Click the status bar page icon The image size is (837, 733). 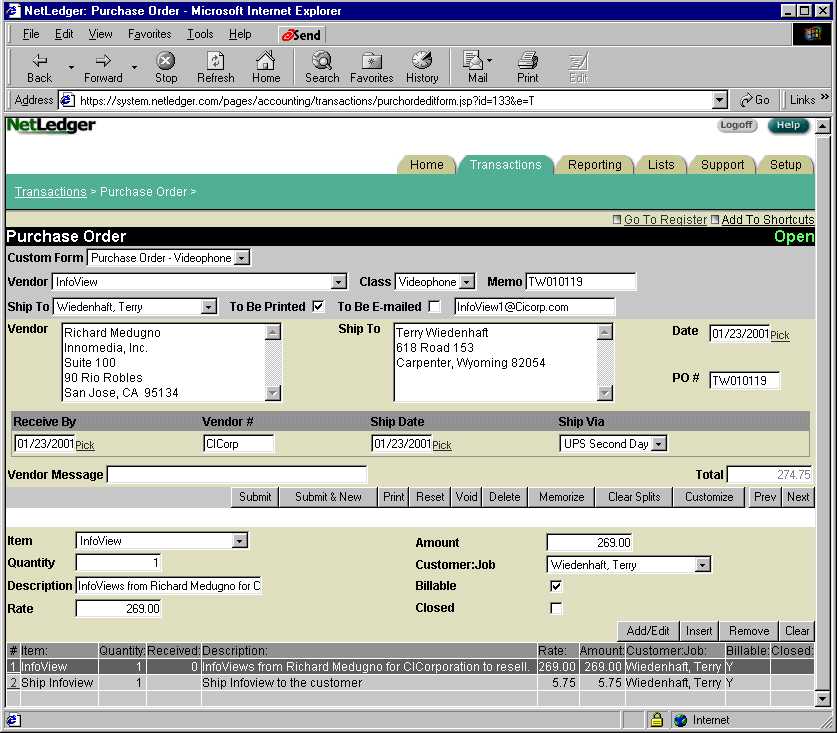(14, 720)
